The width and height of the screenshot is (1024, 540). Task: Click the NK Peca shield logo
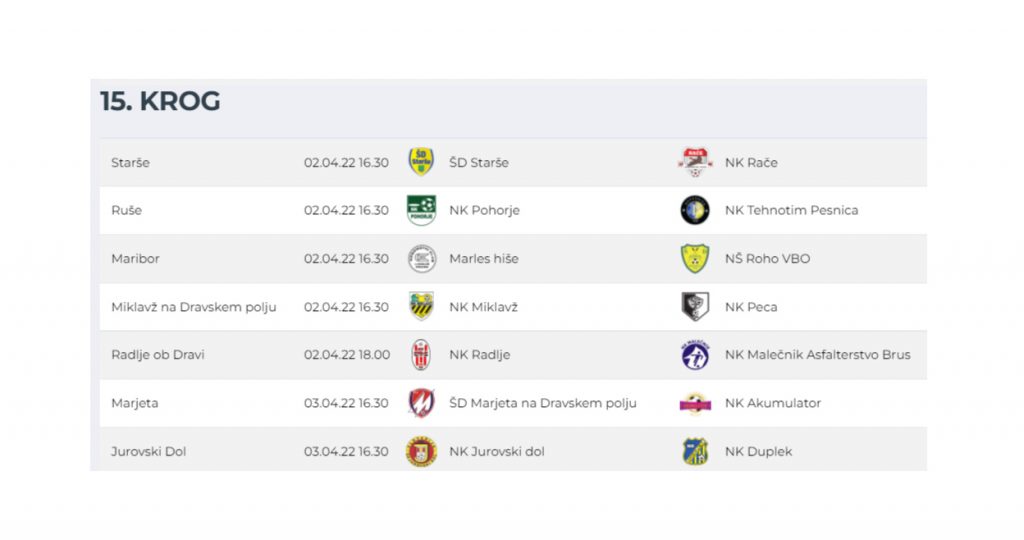(695, 306)
